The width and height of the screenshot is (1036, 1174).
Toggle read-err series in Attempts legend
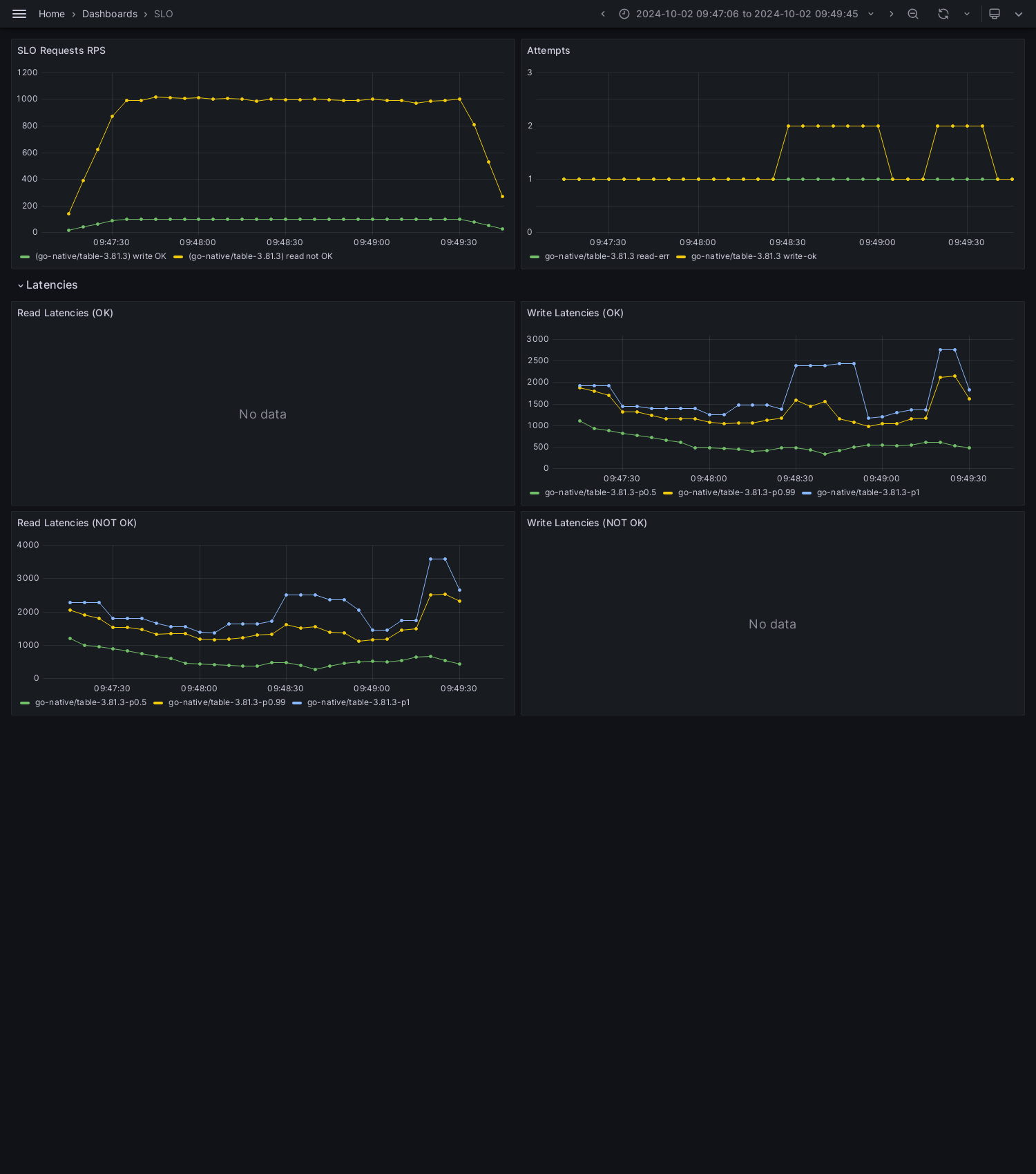[x=607, y=256]
